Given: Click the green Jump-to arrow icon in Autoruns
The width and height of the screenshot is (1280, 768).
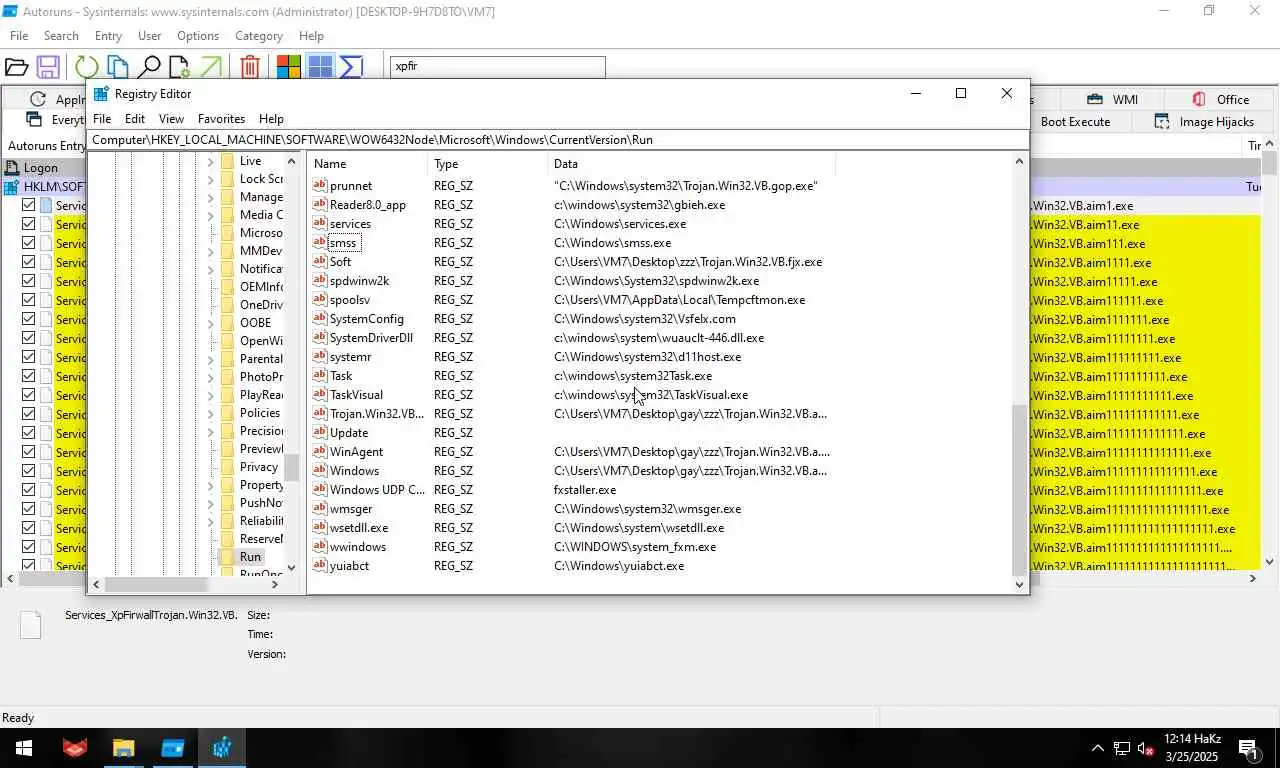Looking at the screenshot, I should coord(210,67).
